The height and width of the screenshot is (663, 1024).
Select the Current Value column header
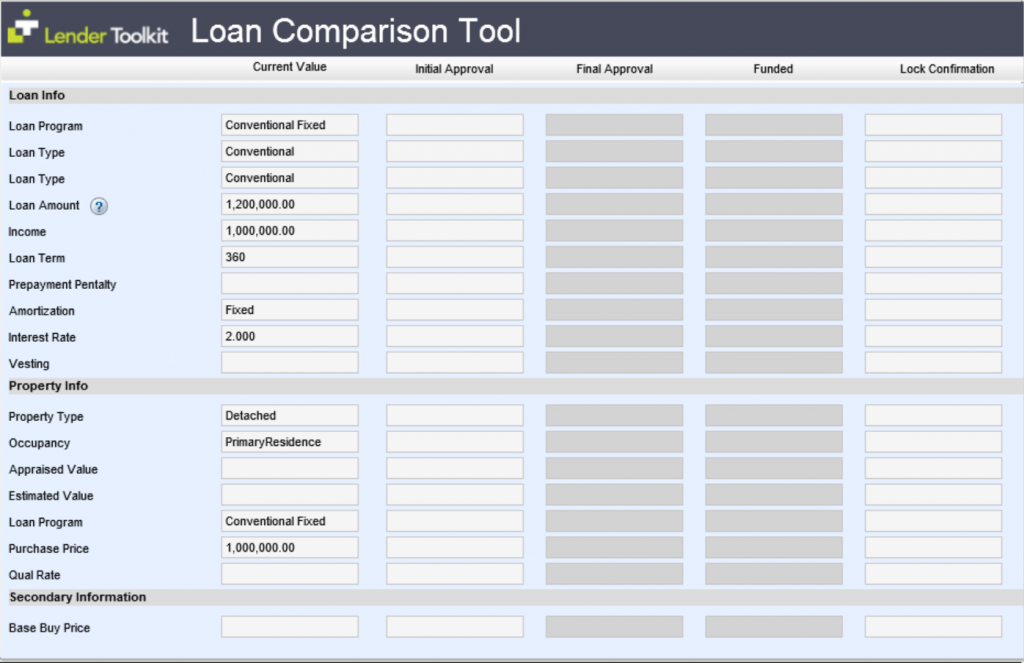click(x=290, y=67)
